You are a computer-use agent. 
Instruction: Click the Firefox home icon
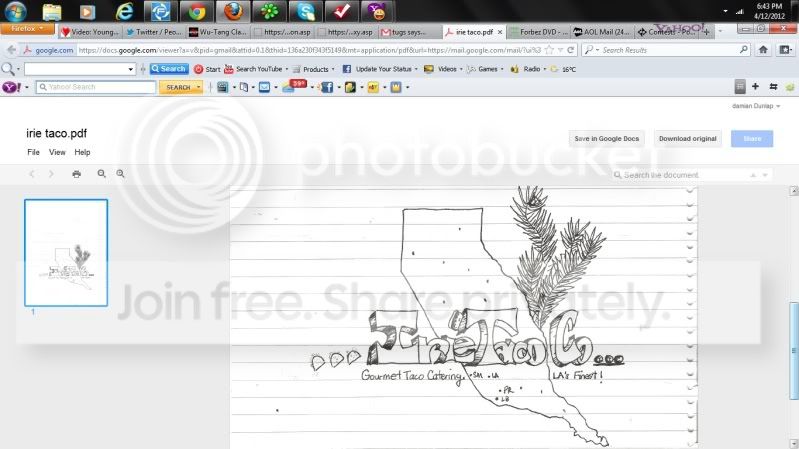click(x=763, y=49)
